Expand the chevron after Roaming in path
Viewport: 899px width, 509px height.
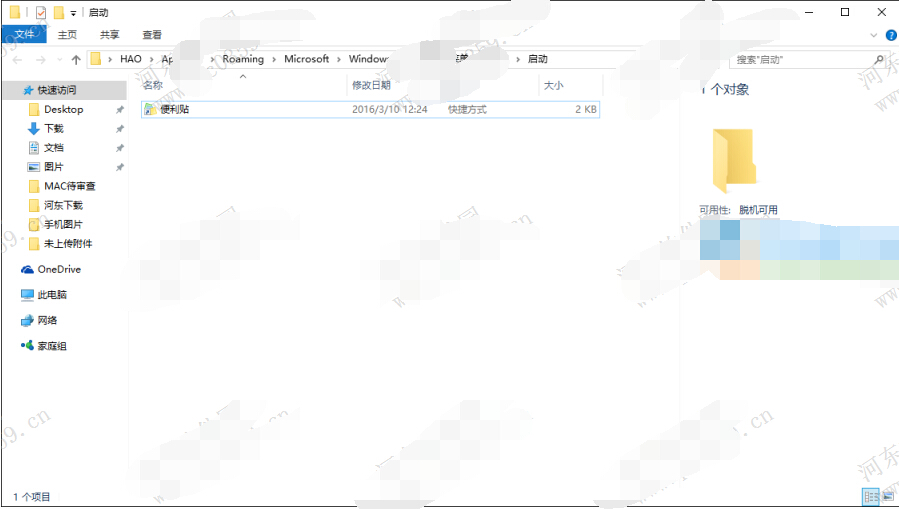point(273,60)
